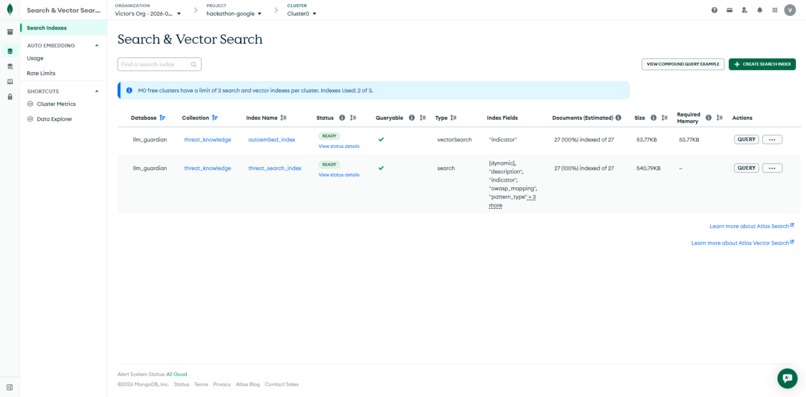Click QUERY button for threat_search_index
This screenshot has height=397, width=806.
click(746, 168)
